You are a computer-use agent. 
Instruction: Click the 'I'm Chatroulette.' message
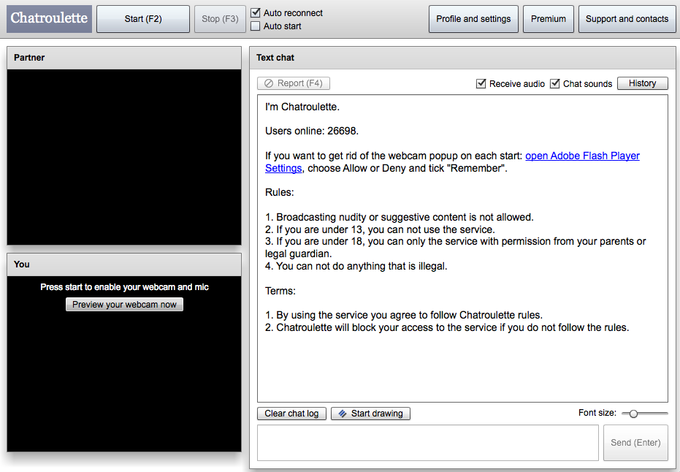302,107
